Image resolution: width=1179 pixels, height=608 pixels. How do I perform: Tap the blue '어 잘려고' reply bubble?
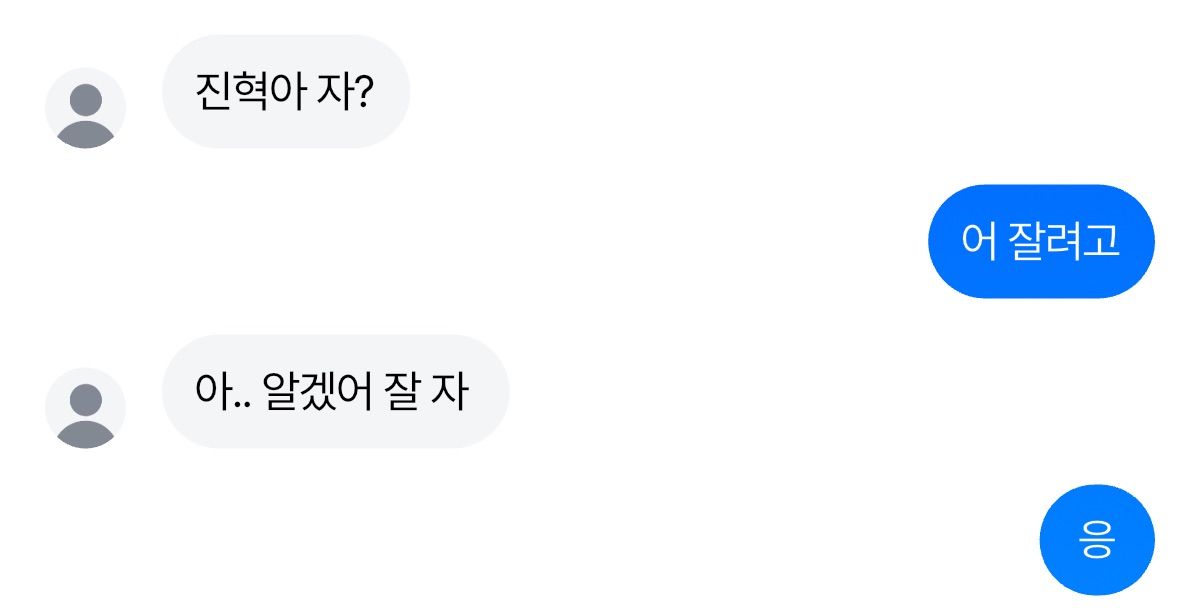[x=1041, y=241]
